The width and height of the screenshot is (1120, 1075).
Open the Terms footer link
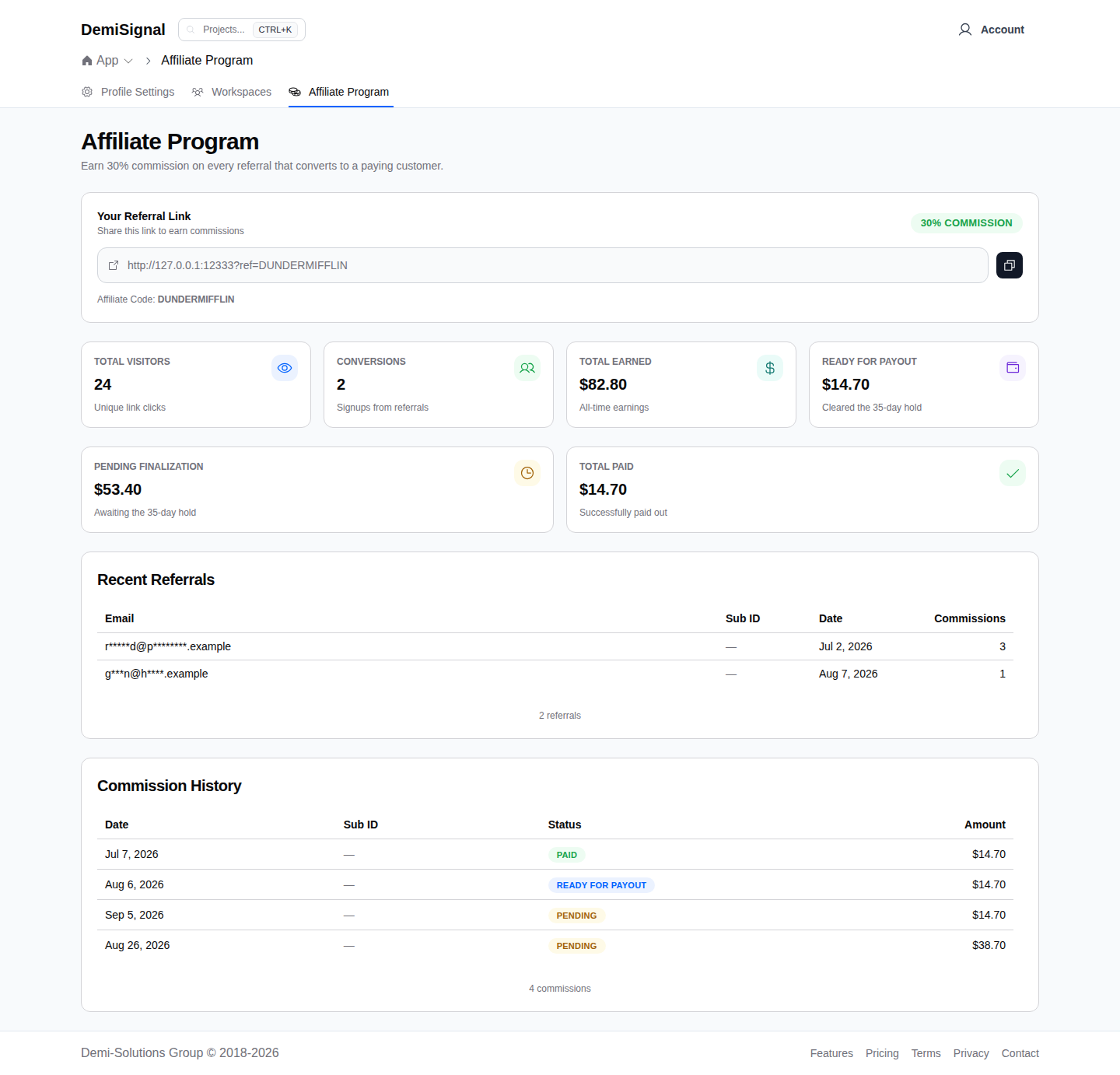click(x=926, y=1053)
